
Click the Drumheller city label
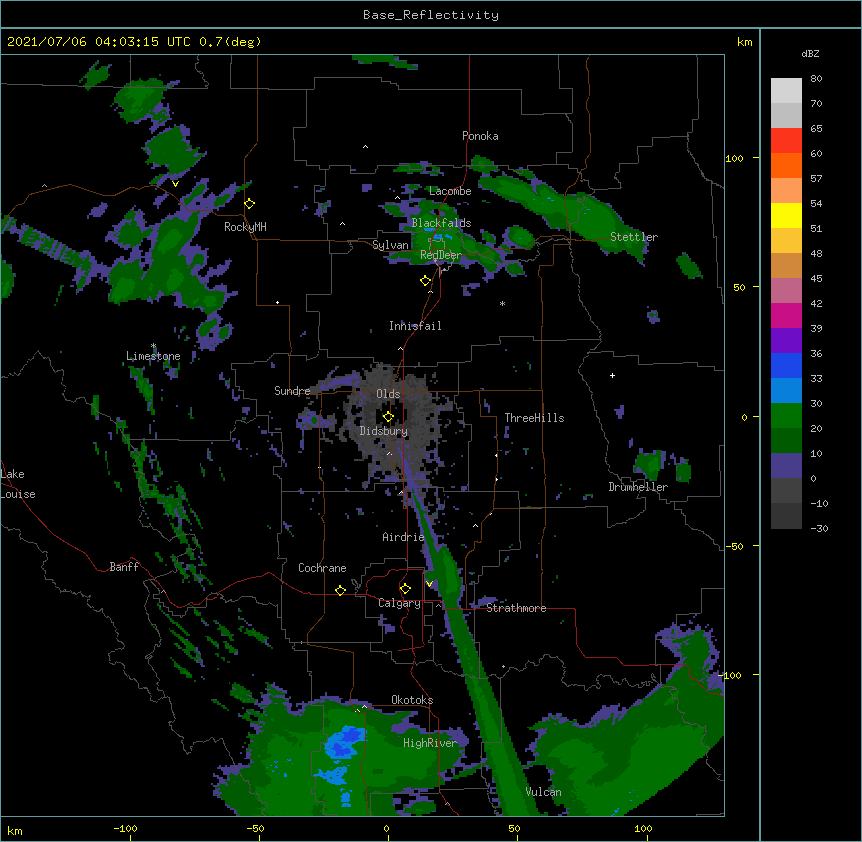(638, 487)
